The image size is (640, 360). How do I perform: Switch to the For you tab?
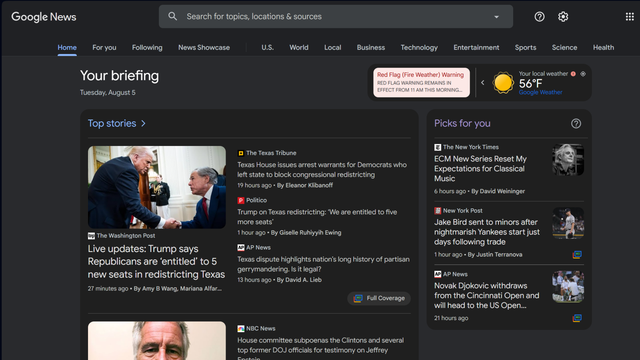point(104,47)
